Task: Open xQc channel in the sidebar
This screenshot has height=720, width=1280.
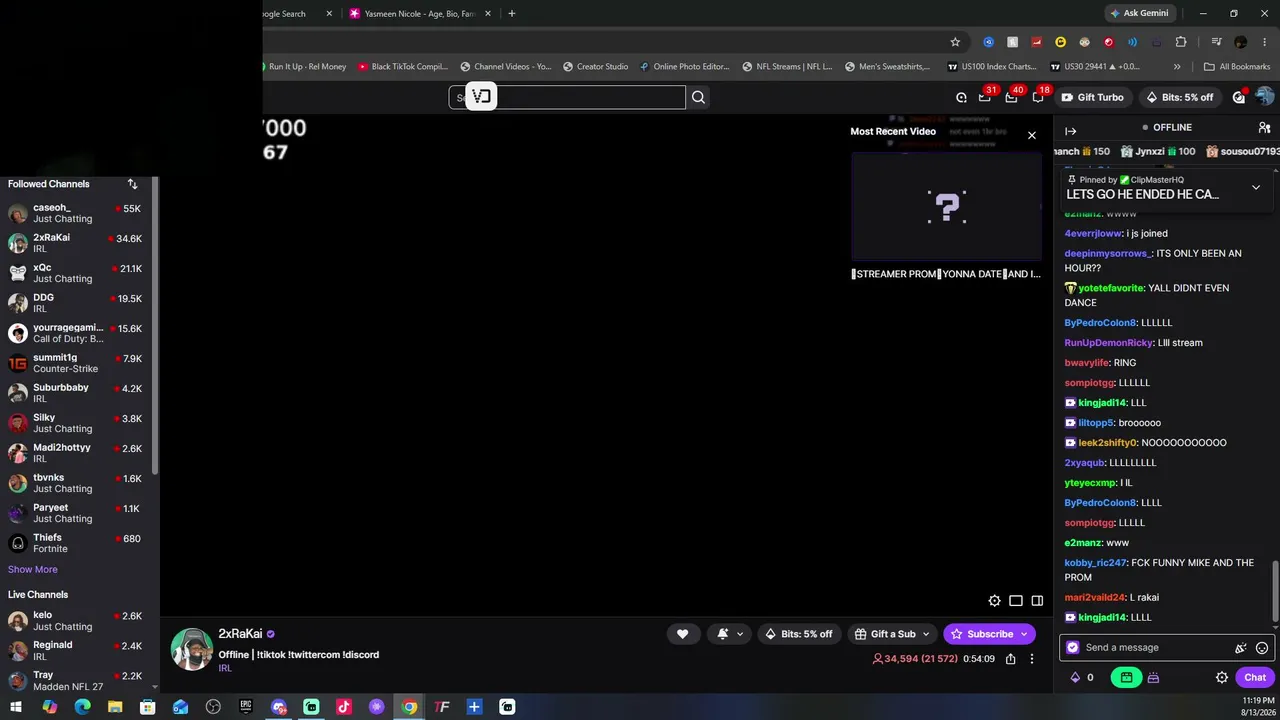Action: (77, 273)
